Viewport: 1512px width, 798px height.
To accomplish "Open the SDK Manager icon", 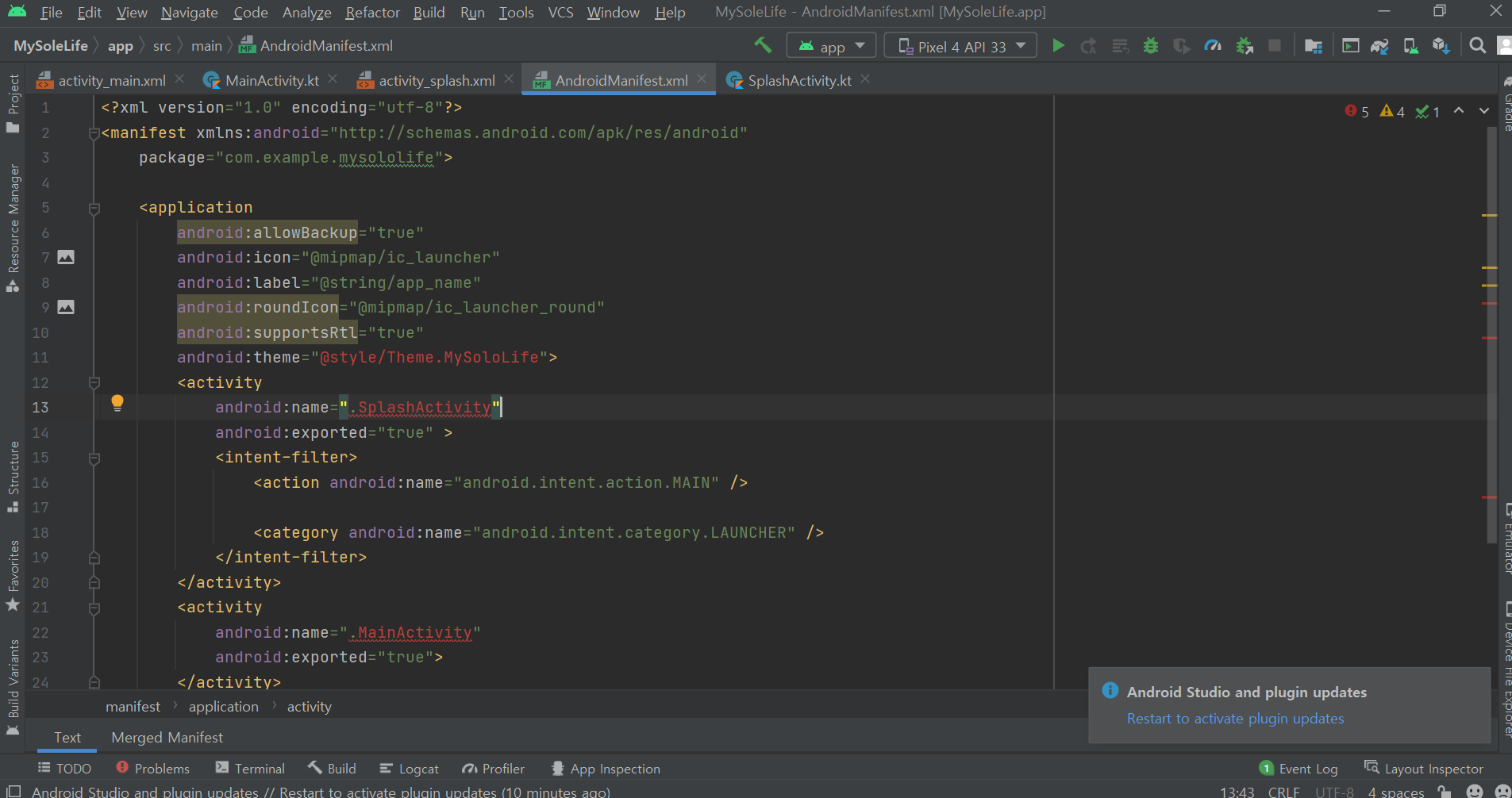I will pos(1441,46).
